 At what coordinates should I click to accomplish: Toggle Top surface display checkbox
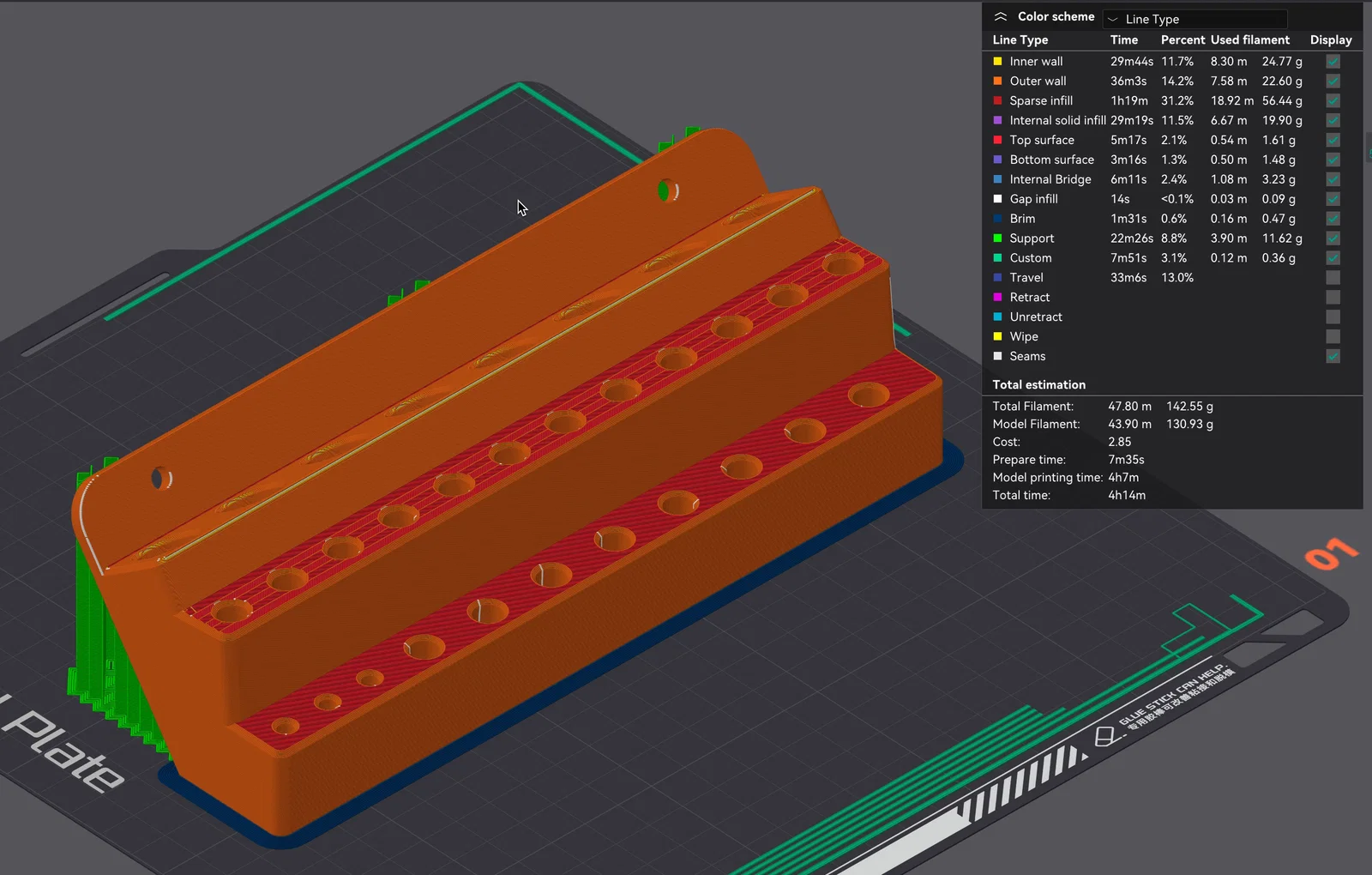[x=1333, y=141]
